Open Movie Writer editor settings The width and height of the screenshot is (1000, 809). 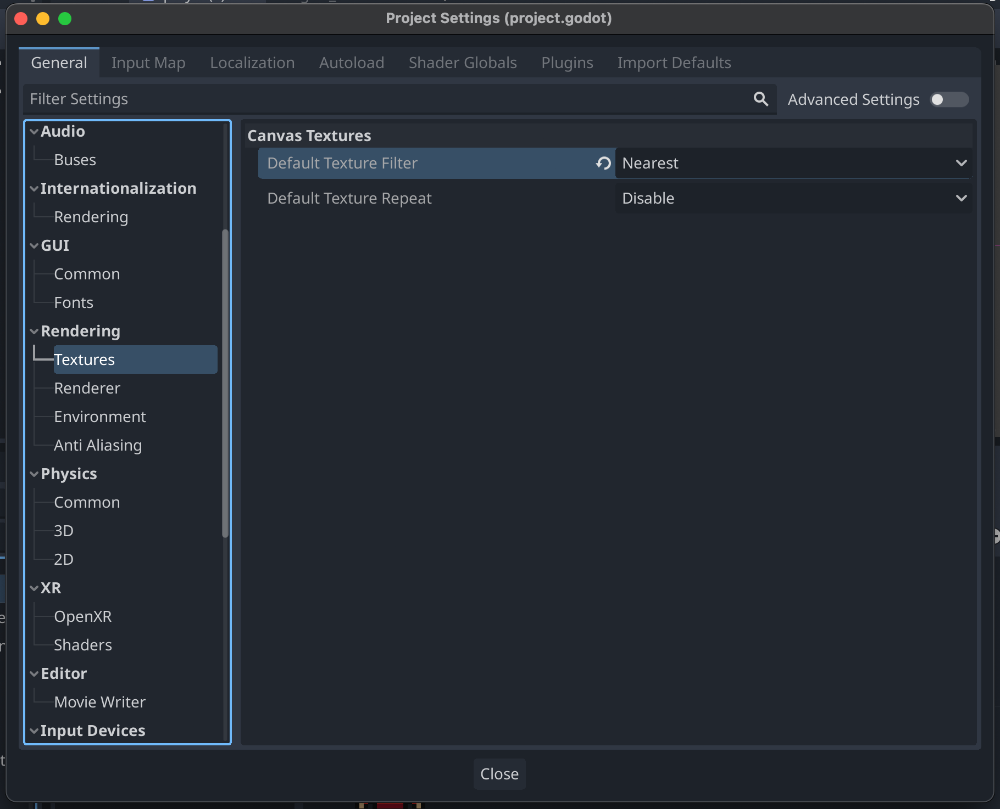click(100, 702)
